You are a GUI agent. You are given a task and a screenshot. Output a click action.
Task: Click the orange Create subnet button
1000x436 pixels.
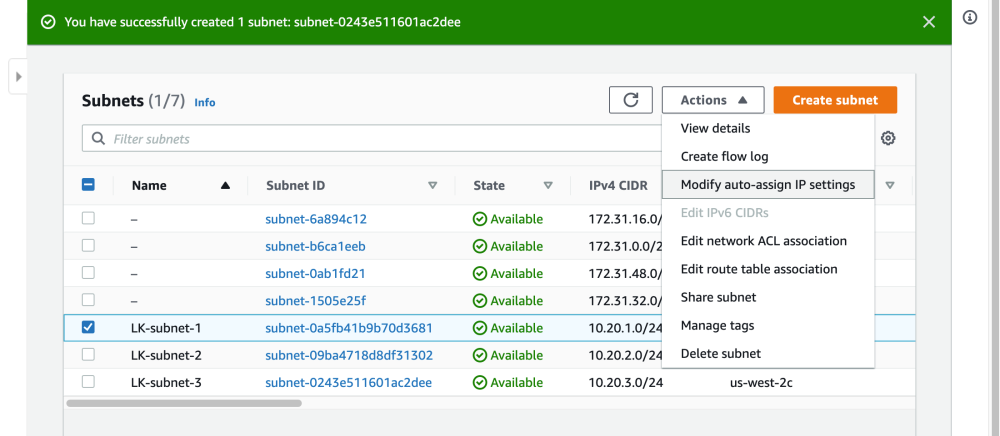834,100
